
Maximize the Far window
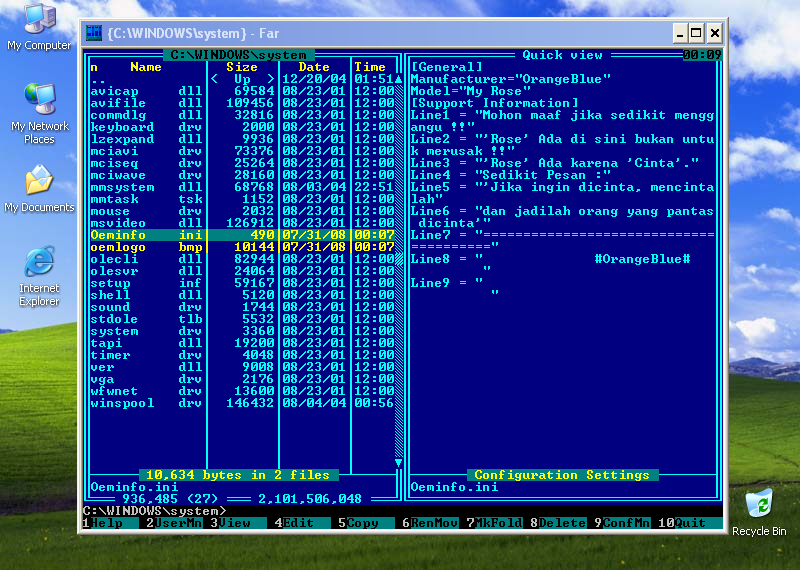[x=696, y=34]
